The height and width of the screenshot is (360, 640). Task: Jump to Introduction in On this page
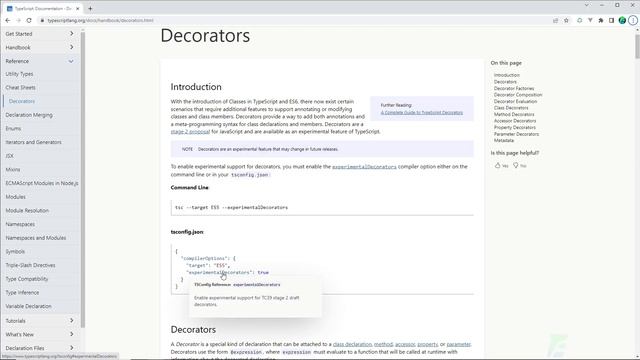(507, 75)
